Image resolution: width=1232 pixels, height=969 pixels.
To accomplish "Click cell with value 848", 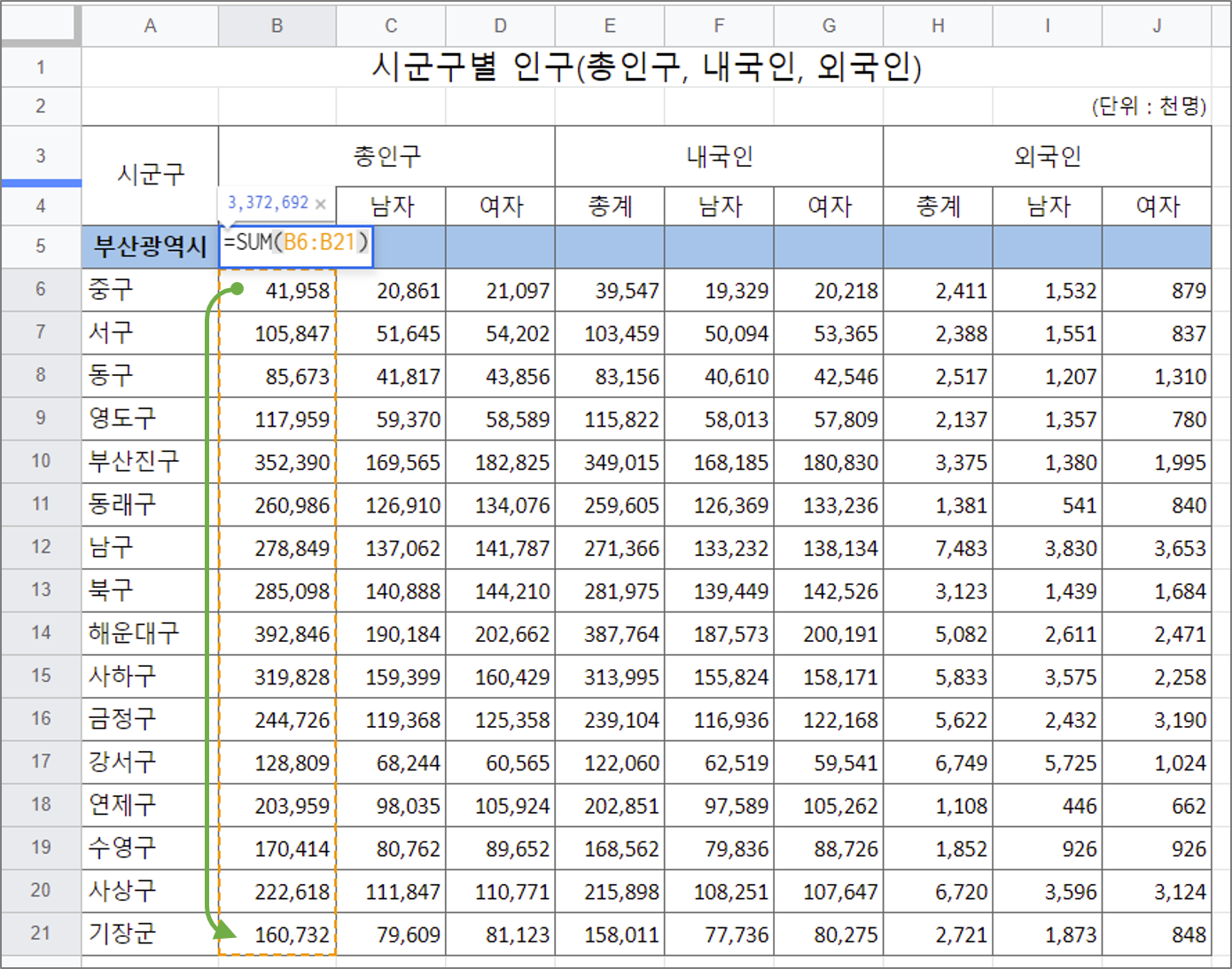I will point(1157,934).
